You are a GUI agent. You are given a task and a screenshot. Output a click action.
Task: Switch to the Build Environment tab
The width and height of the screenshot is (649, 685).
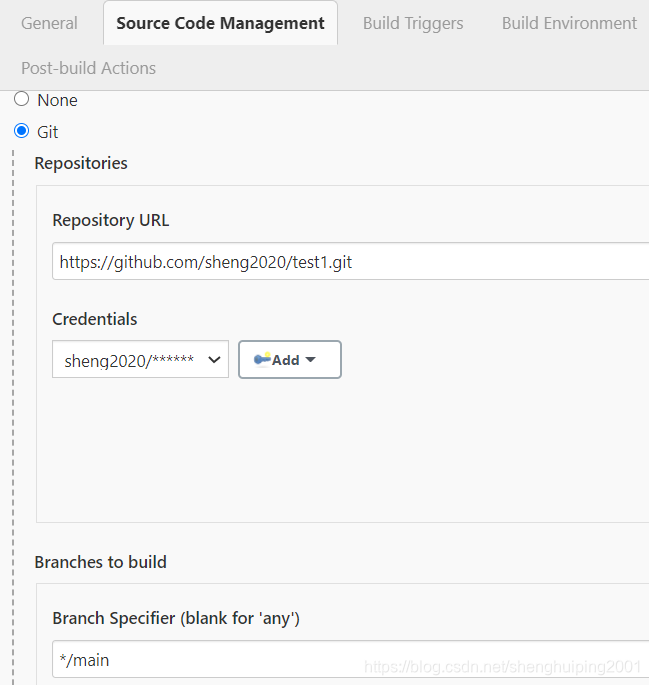pos(569,23)
